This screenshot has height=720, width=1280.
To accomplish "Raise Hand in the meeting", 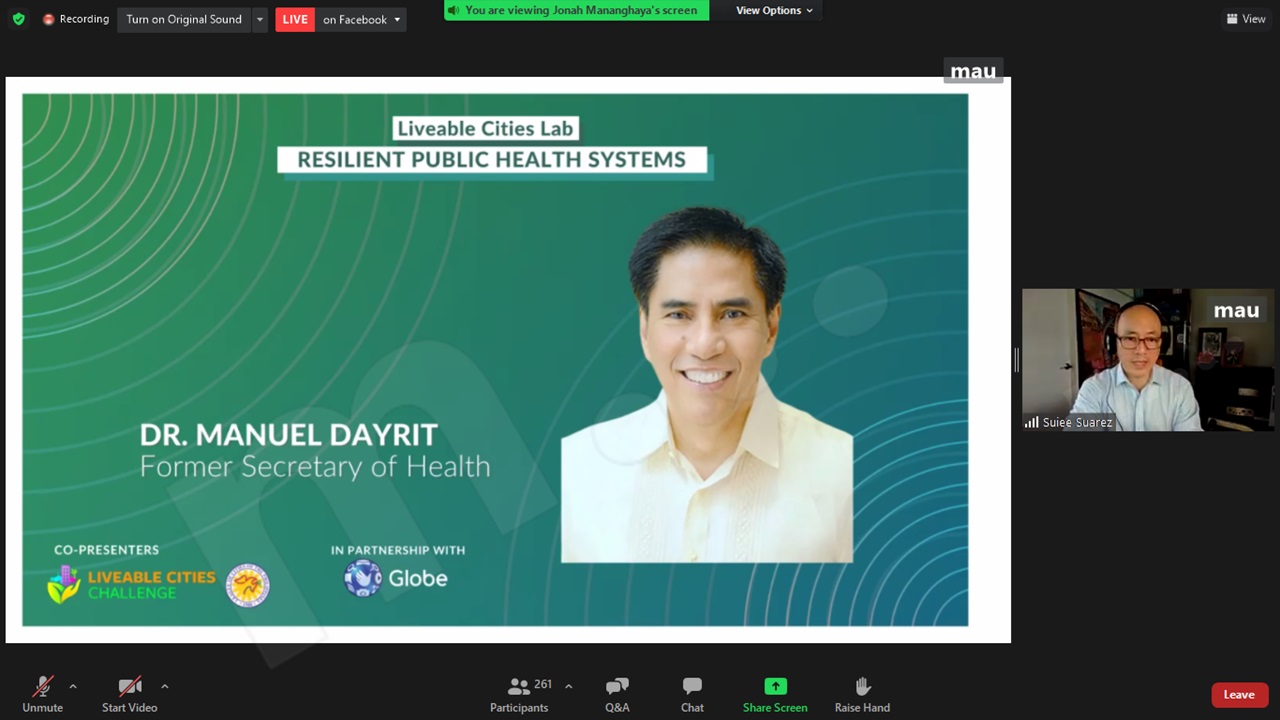I will click(x=862, y=693).
